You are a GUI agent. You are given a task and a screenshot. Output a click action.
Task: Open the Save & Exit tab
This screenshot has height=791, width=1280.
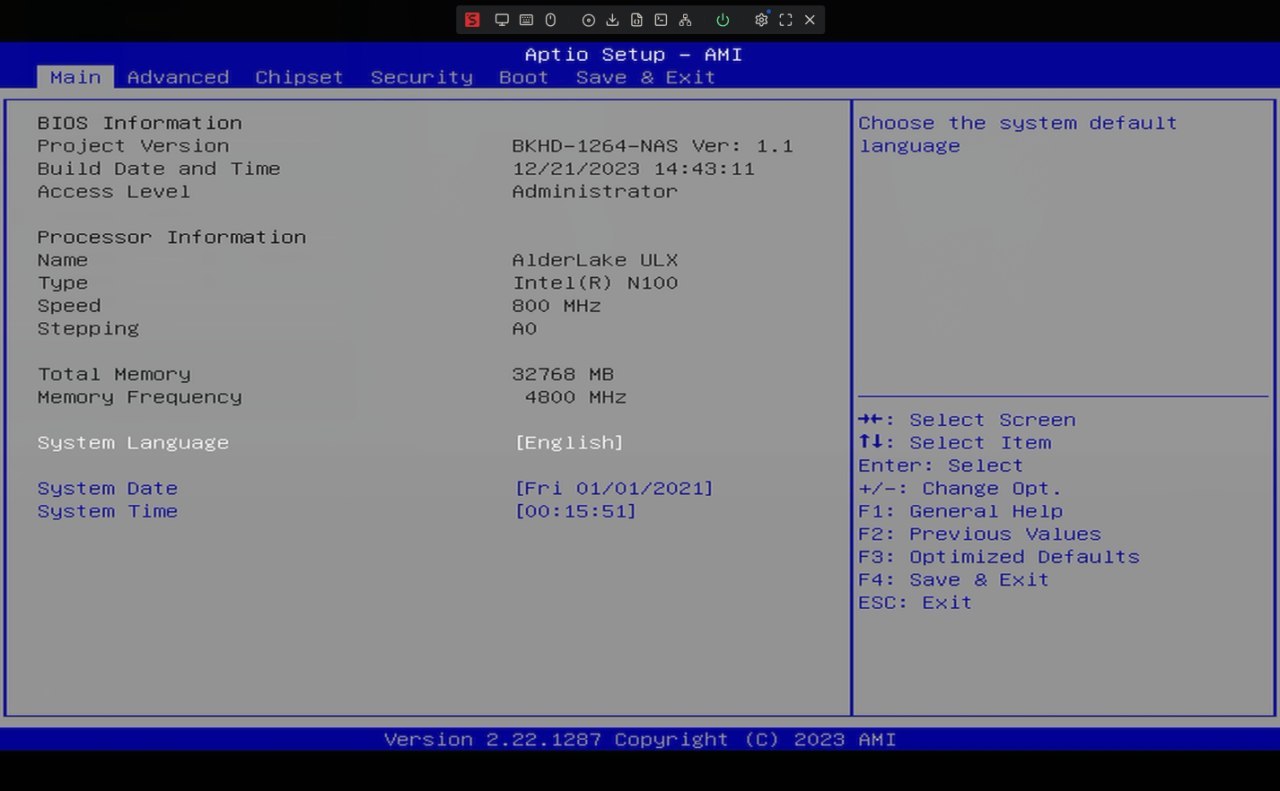coord(645,77)
